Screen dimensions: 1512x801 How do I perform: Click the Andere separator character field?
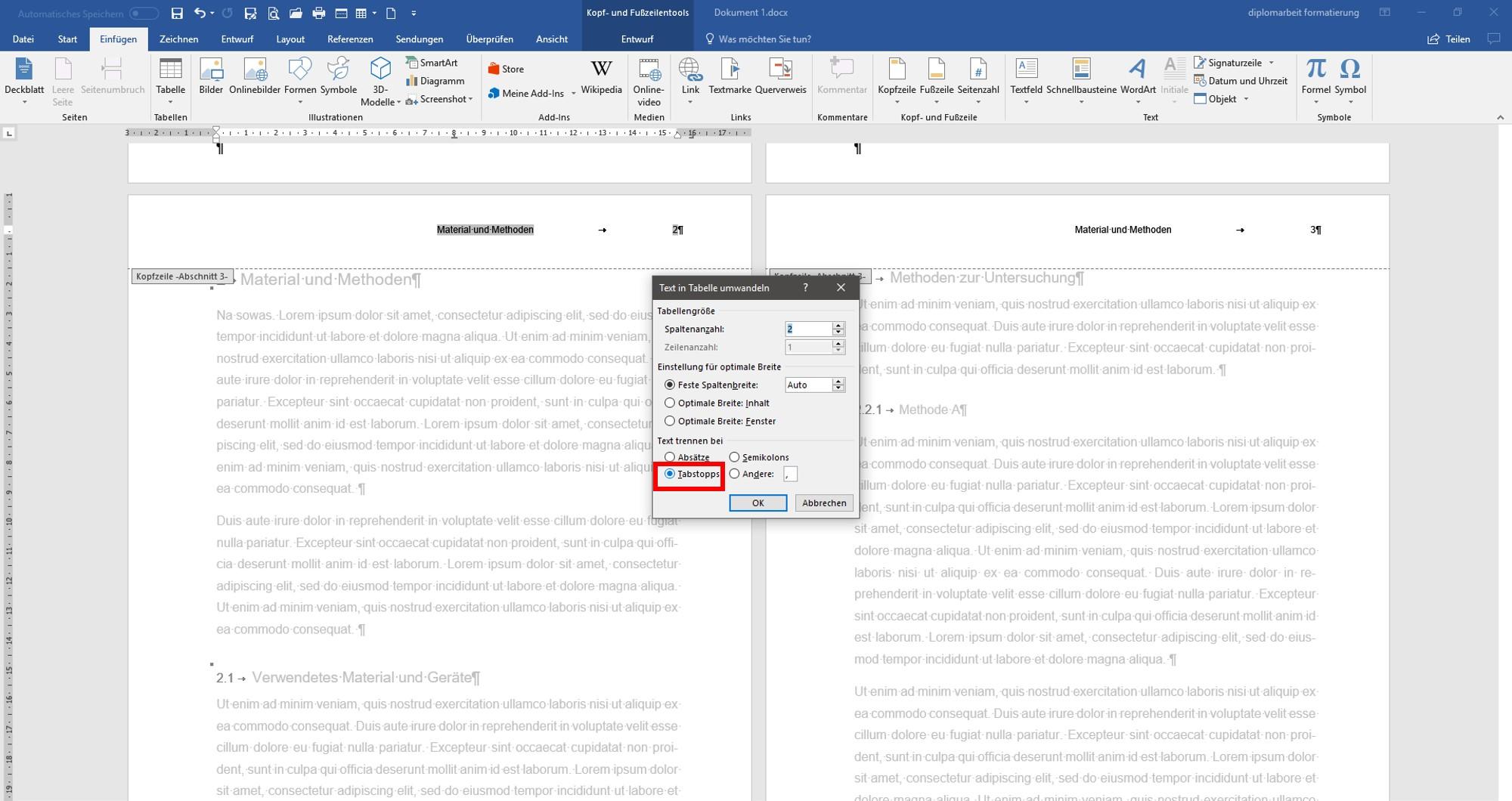(x=790, y=474)
